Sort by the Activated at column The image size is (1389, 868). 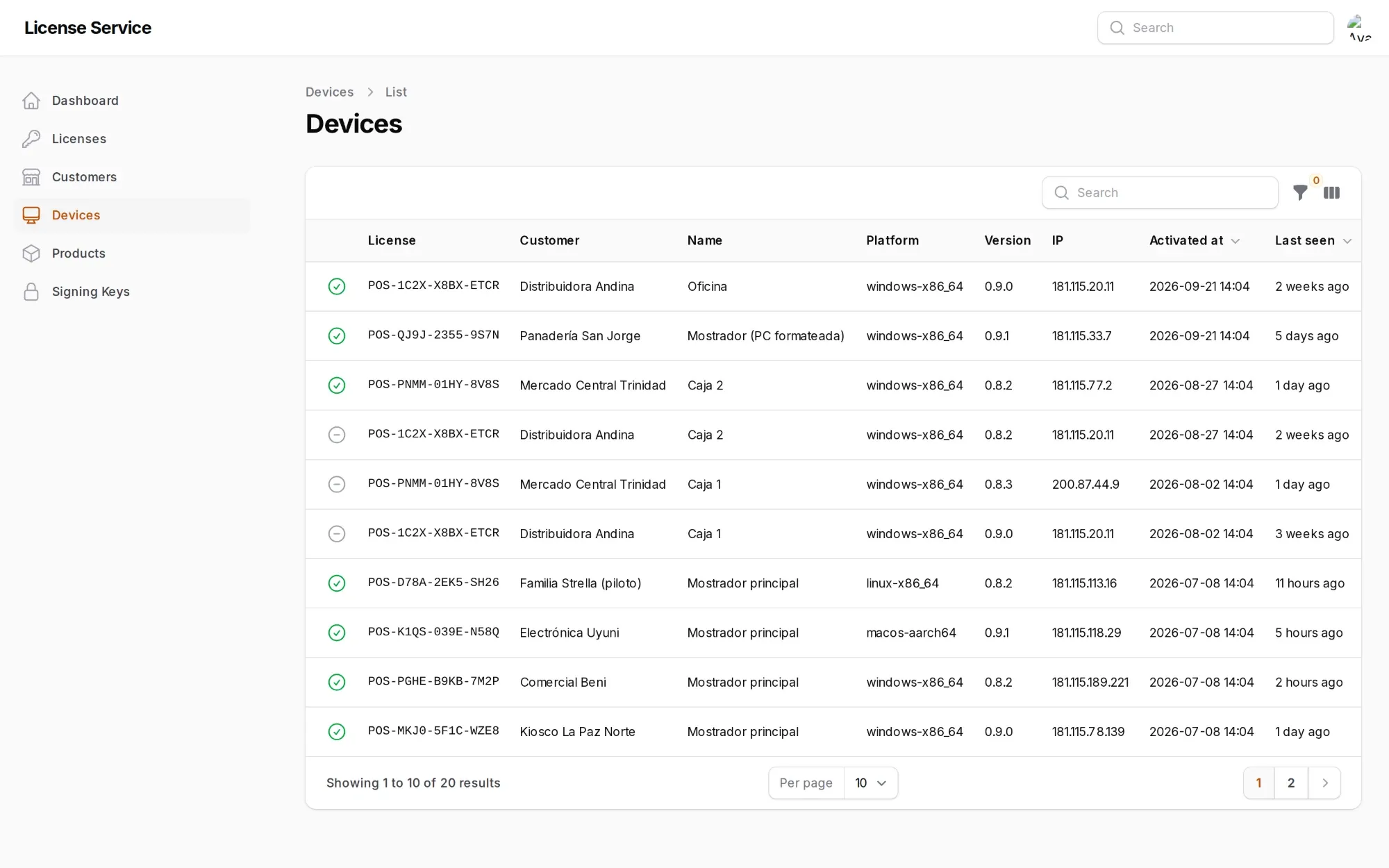tap(1194, 240)
